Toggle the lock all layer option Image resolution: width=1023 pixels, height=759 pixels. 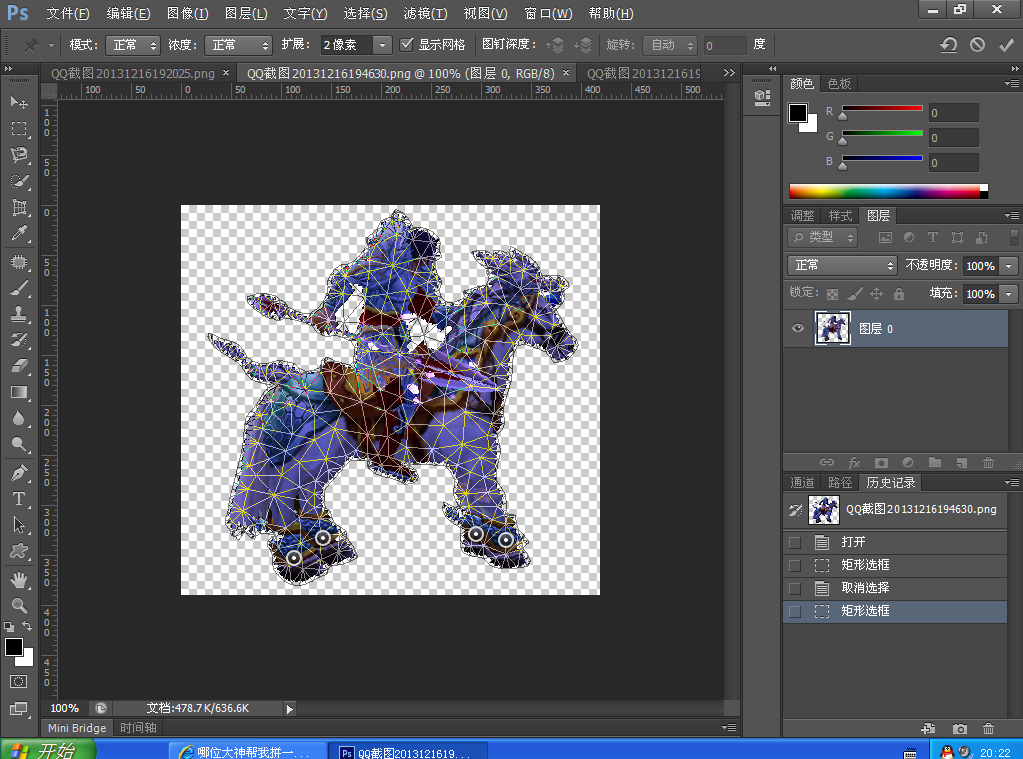coord(899,294)
